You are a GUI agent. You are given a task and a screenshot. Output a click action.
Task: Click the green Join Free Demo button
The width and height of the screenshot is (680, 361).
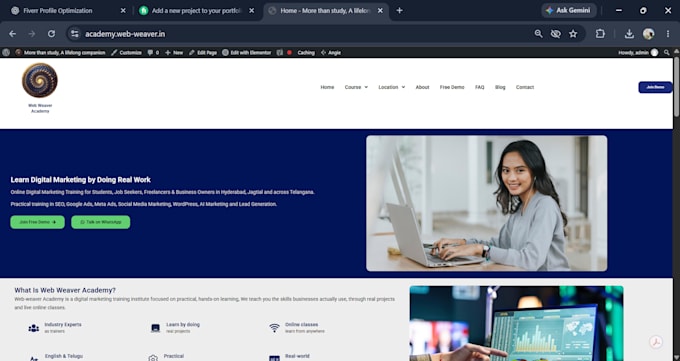point(38,222)
